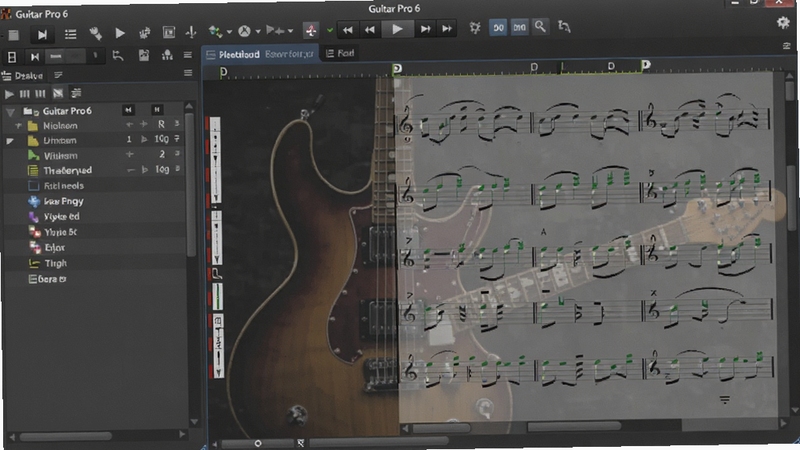Open dropdown arrow beside the flag-plus icon
Image resolution: width=800 pixels, height=450 pixels.
click(290, 31)
